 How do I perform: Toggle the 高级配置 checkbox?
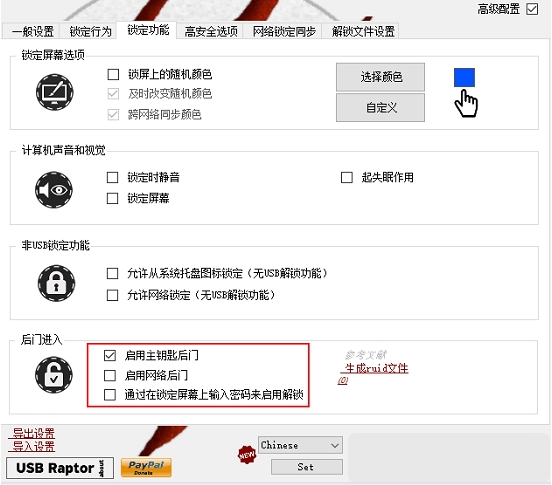tap(532, 9)
